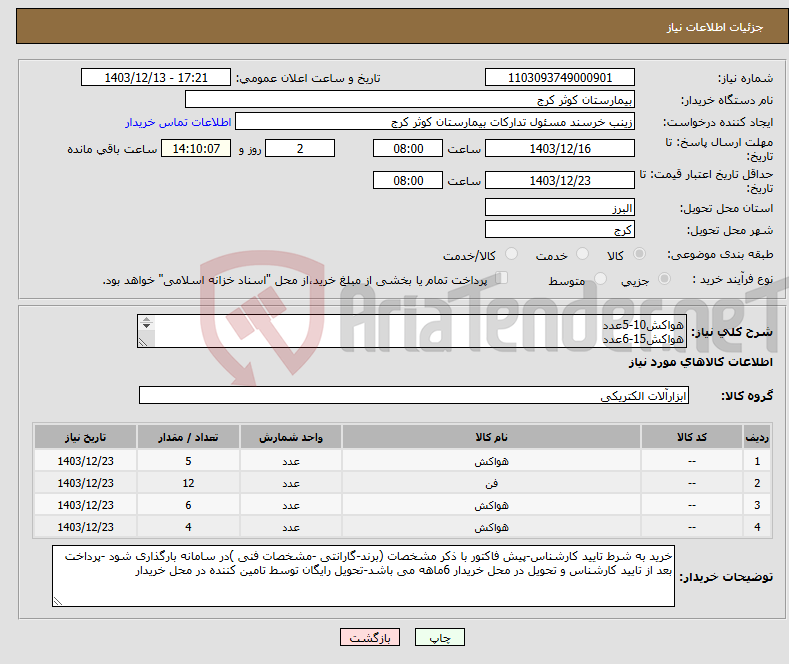Click quantity 6 in row 3
The height and width of the screenshot is (664, 789).
pos(188,506)
